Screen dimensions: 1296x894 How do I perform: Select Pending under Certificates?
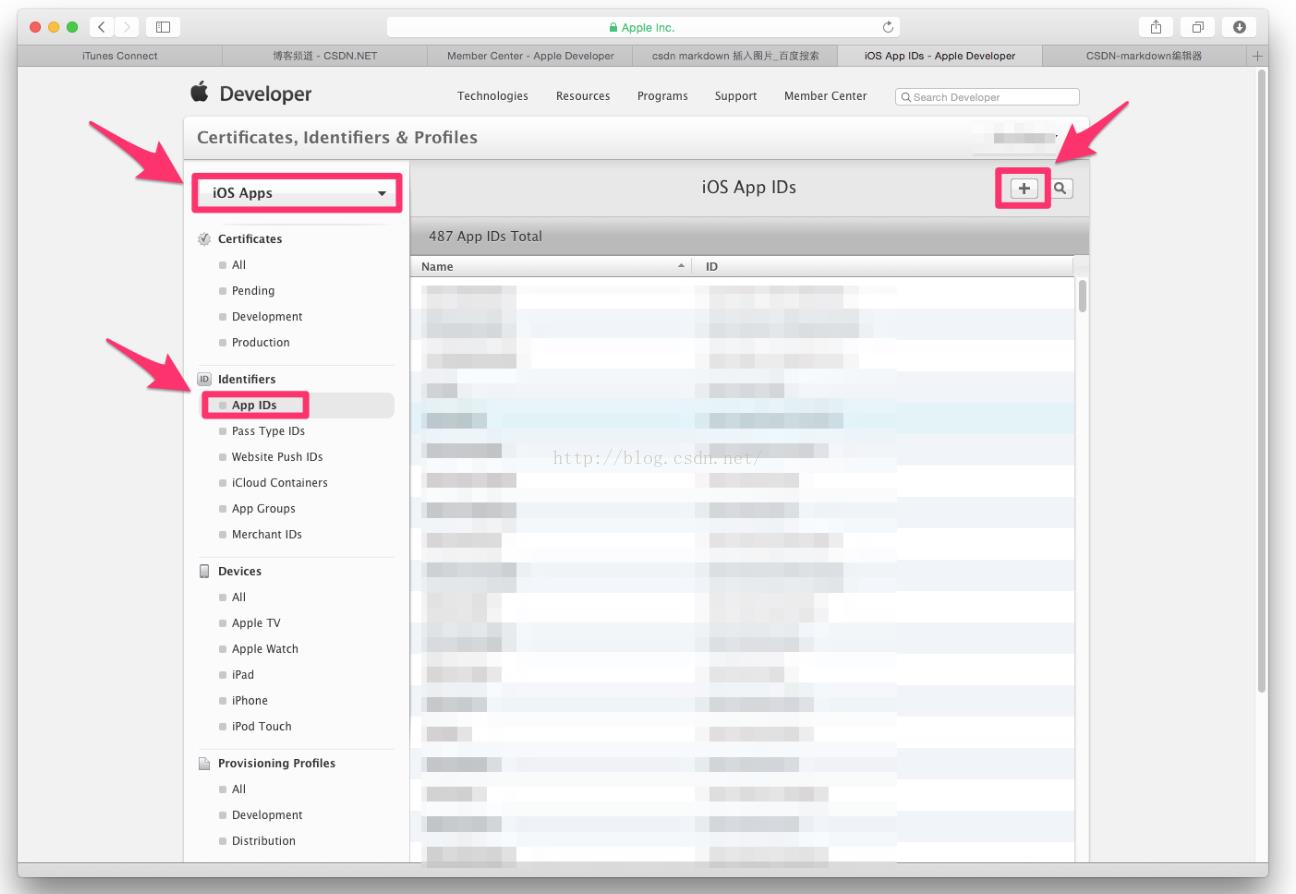point(253,291)
